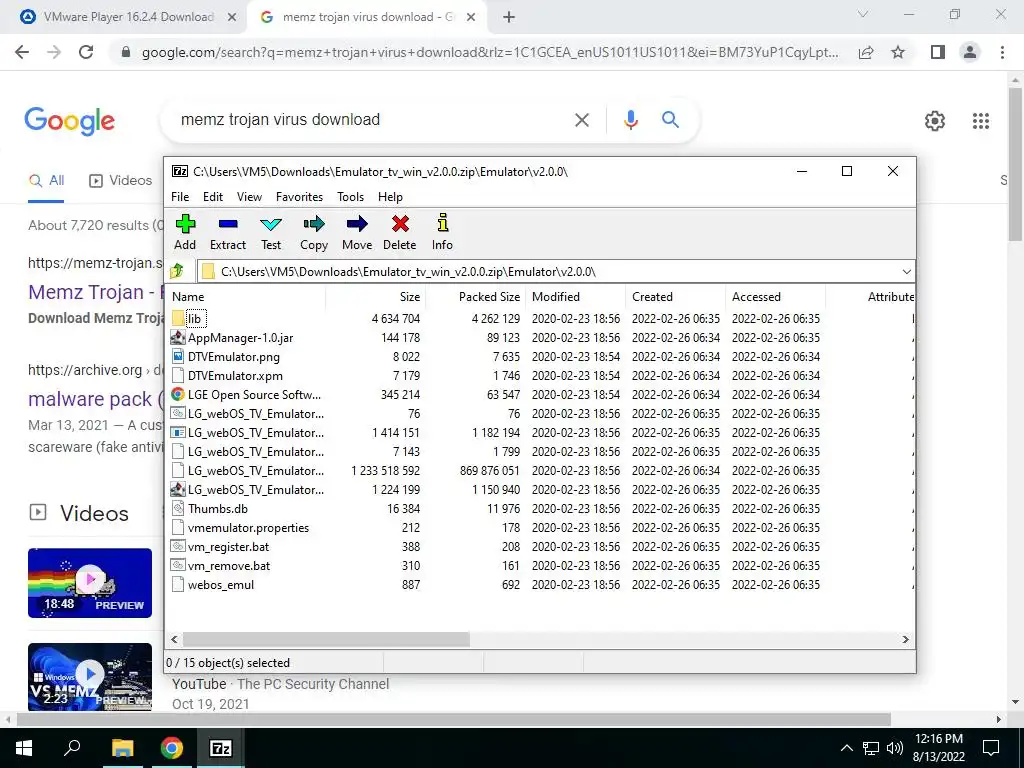Image resolution: width=1024 pixels, height=768 pixels.
Task: Open the notification center
Action: click(991, 748)
